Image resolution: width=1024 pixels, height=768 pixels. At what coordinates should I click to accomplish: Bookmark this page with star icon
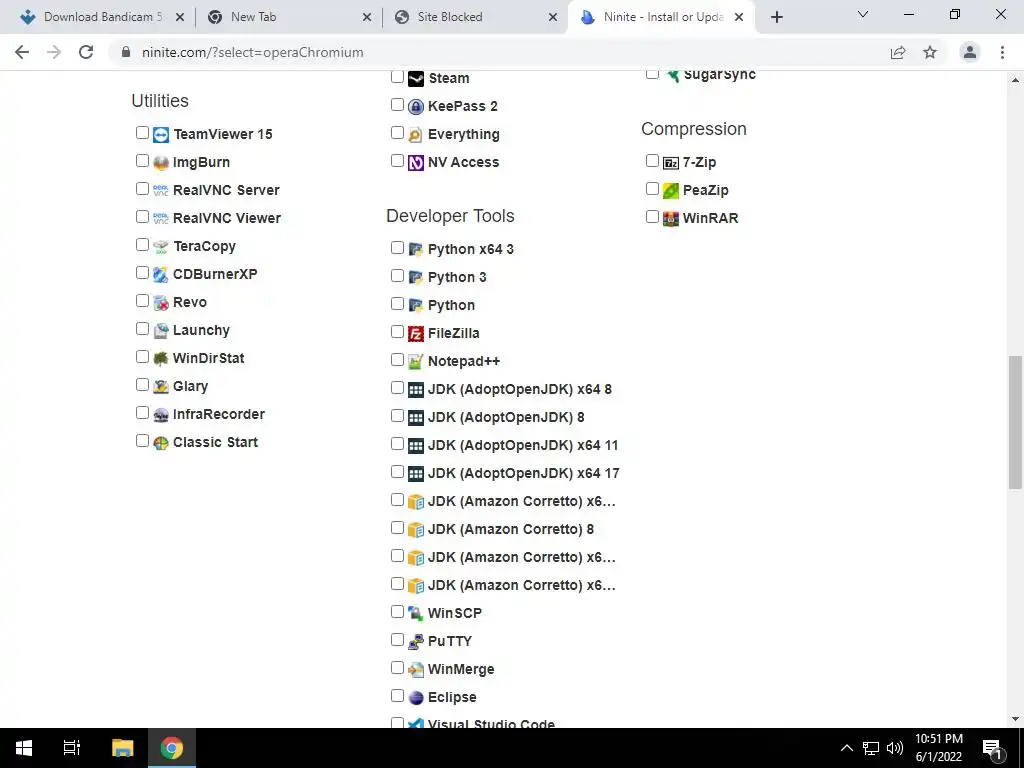point(930,52)
